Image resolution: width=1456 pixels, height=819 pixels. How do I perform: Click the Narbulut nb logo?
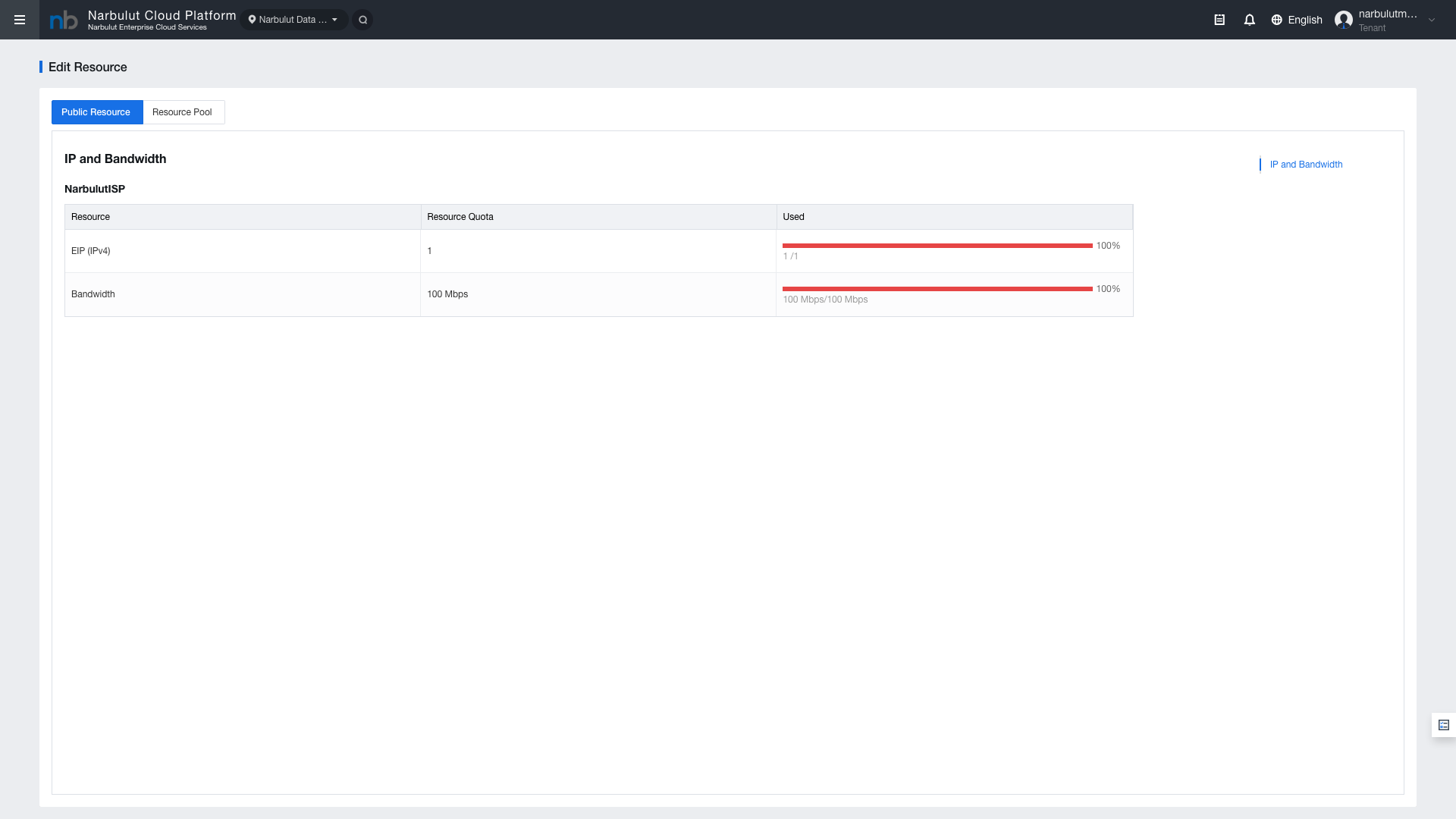pyautogui.click(x=64, y=20)
